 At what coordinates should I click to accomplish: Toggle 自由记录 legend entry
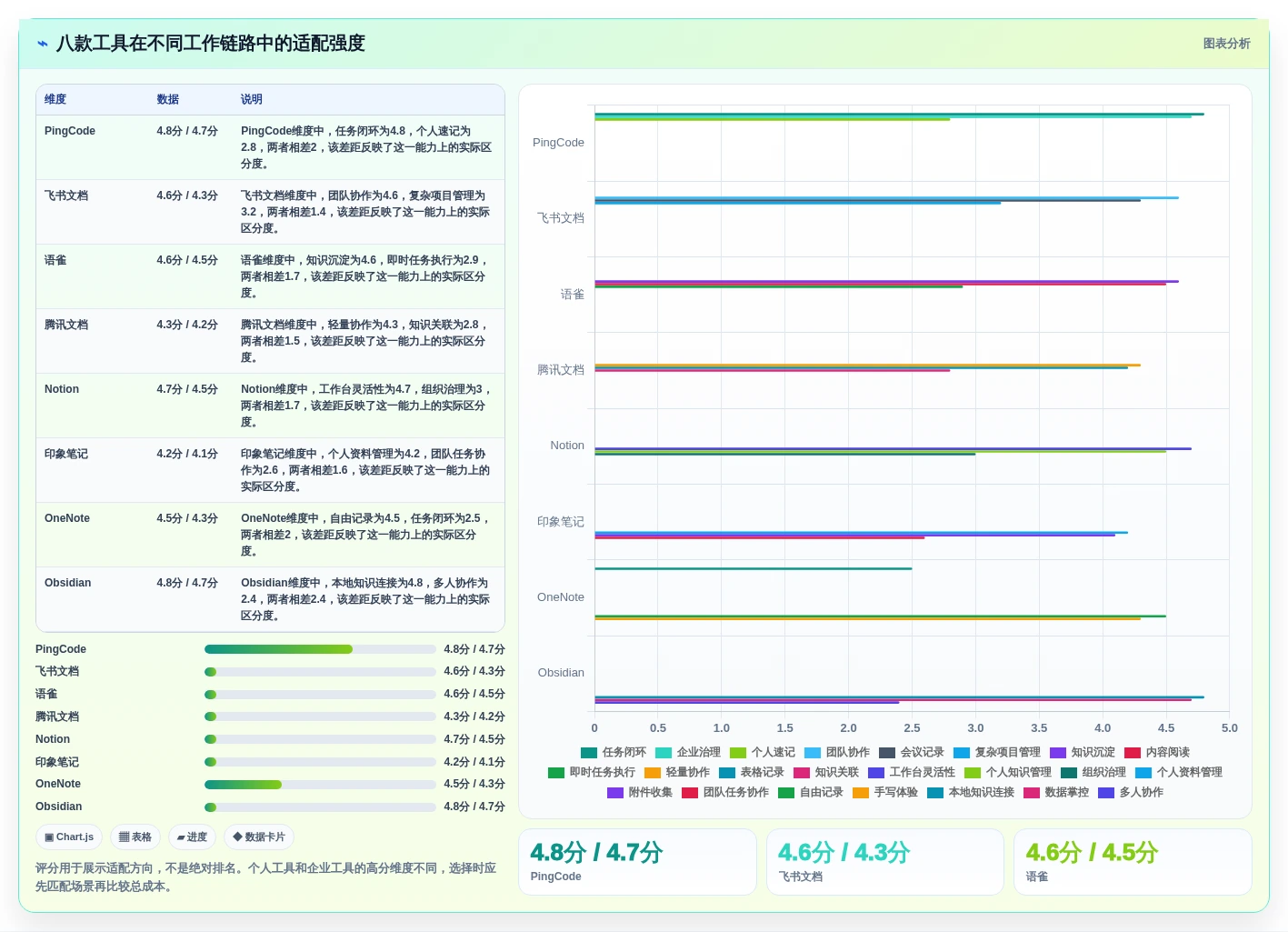tap(811, 793)
